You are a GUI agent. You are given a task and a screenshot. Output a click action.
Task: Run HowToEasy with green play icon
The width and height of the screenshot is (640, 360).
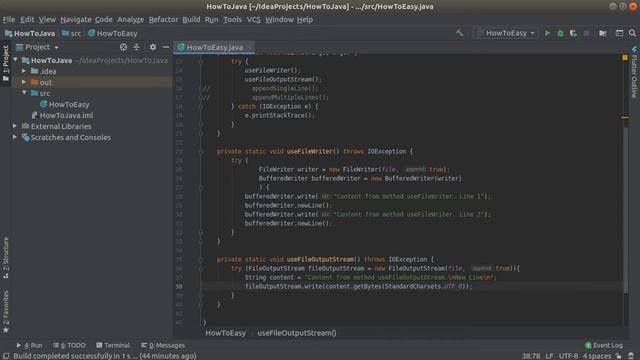tap(547, 33)
